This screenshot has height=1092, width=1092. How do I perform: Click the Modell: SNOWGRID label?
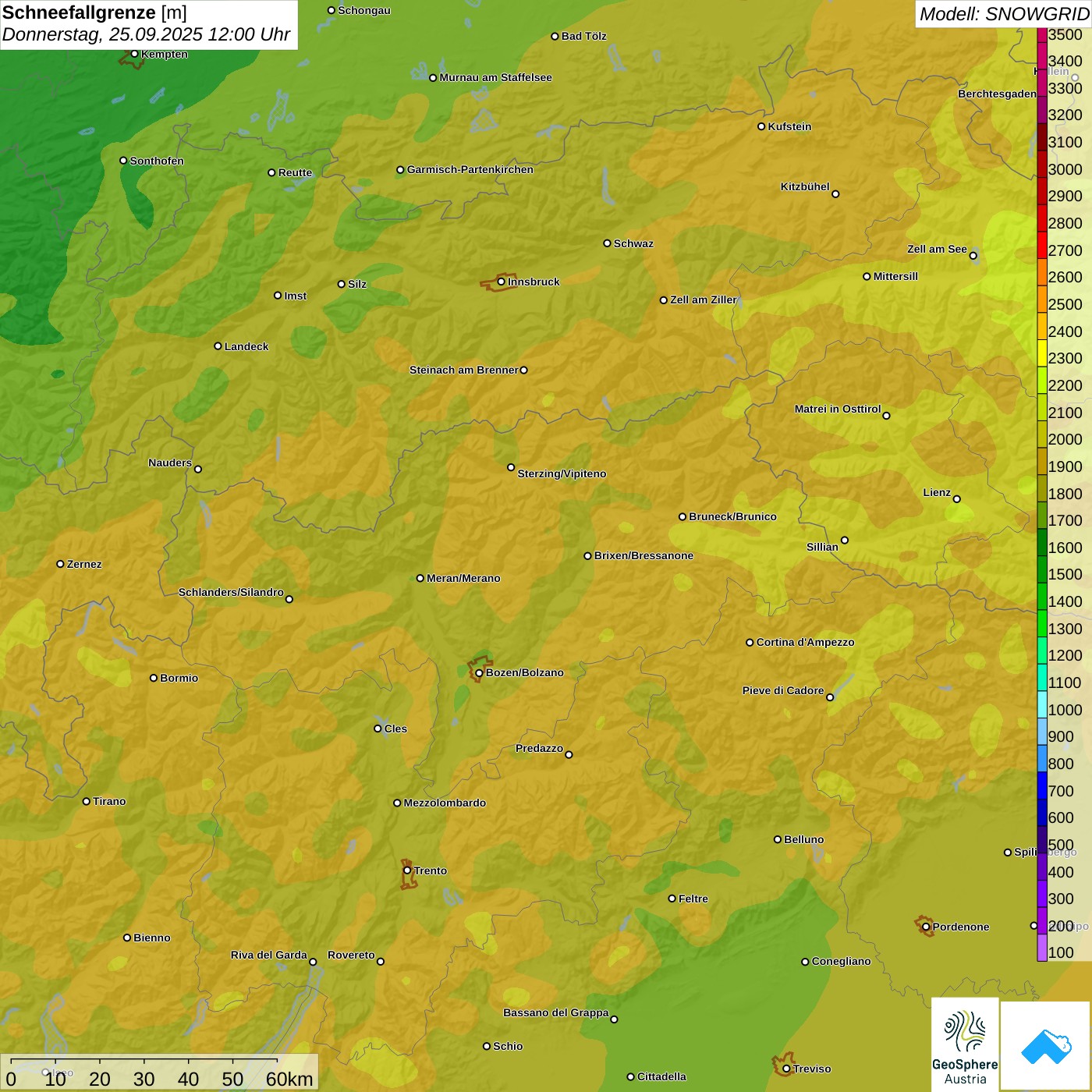[1003, 14]
